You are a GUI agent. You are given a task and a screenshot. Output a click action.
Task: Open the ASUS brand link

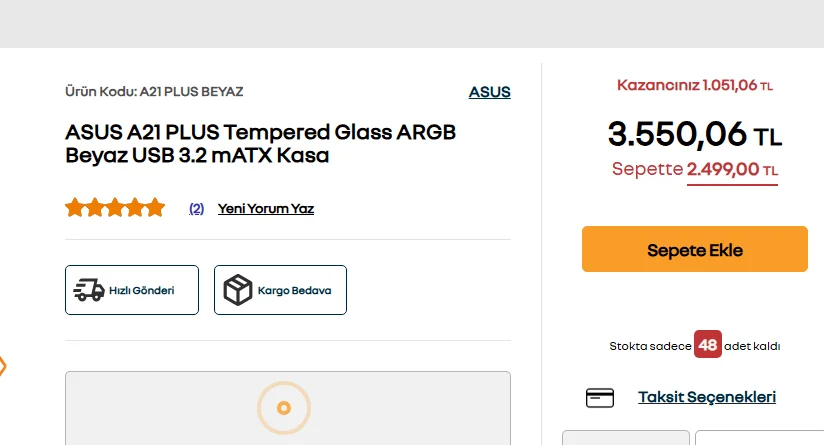[x=489, y=92]
